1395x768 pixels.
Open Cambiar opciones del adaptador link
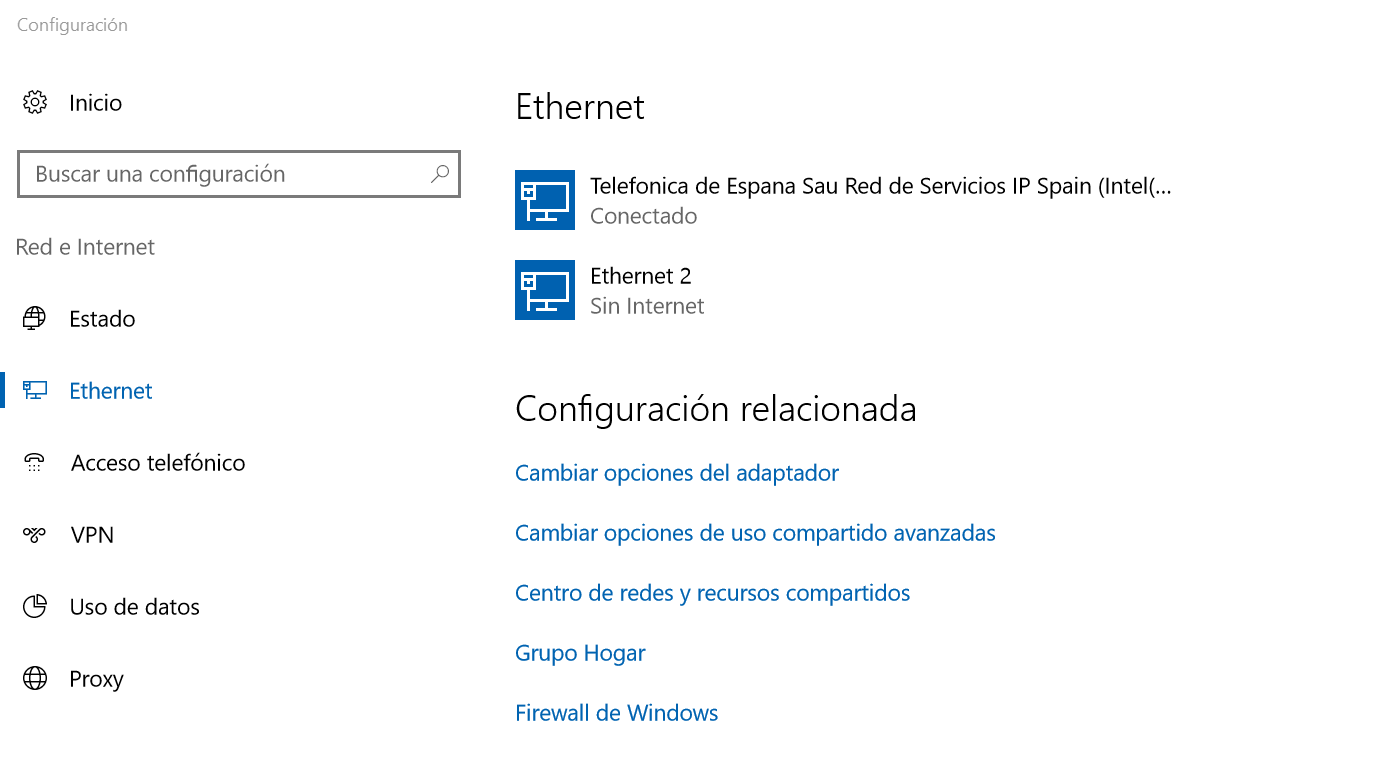coord(677,473)
